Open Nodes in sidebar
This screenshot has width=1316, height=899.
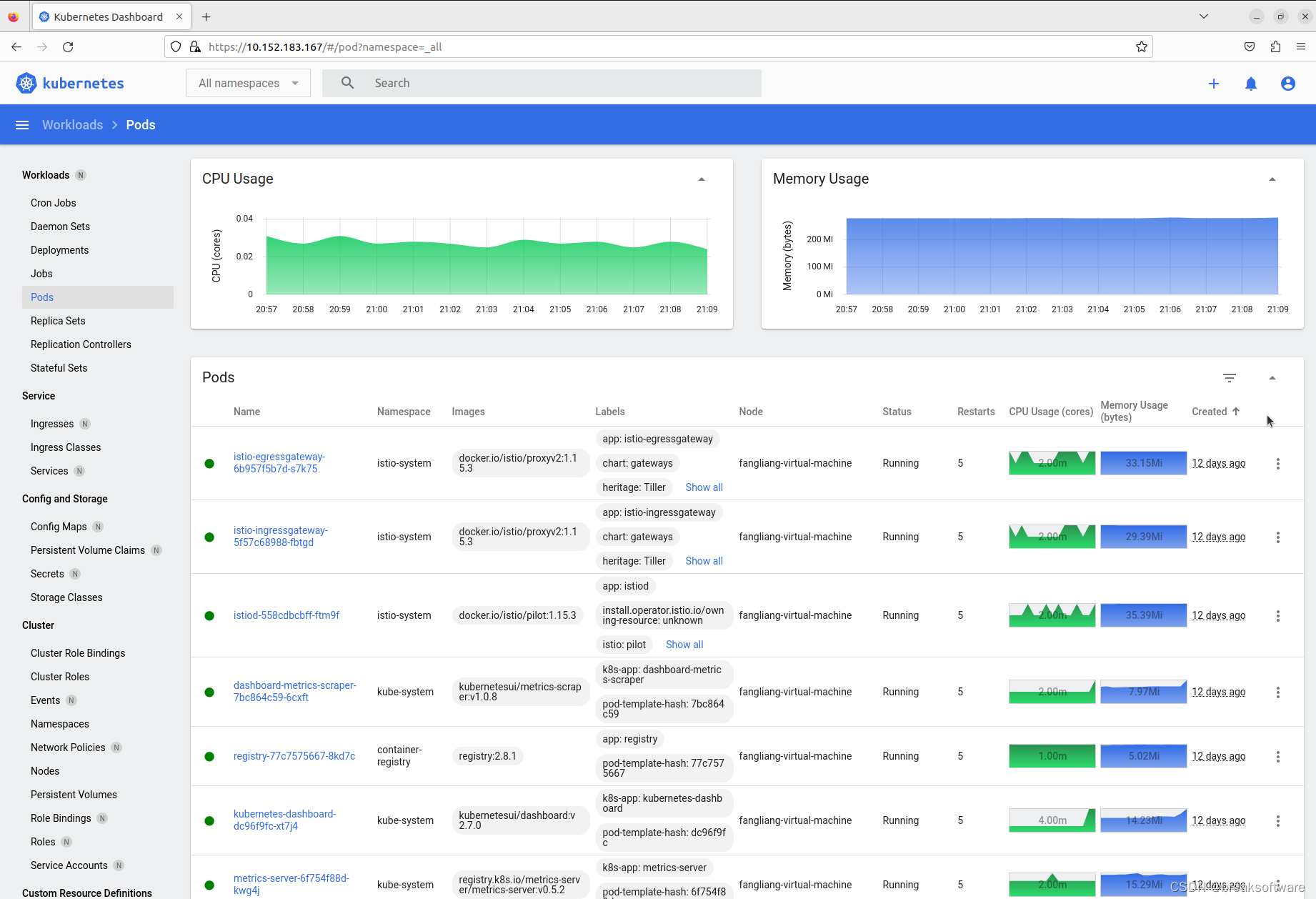(x=45, y=771)
